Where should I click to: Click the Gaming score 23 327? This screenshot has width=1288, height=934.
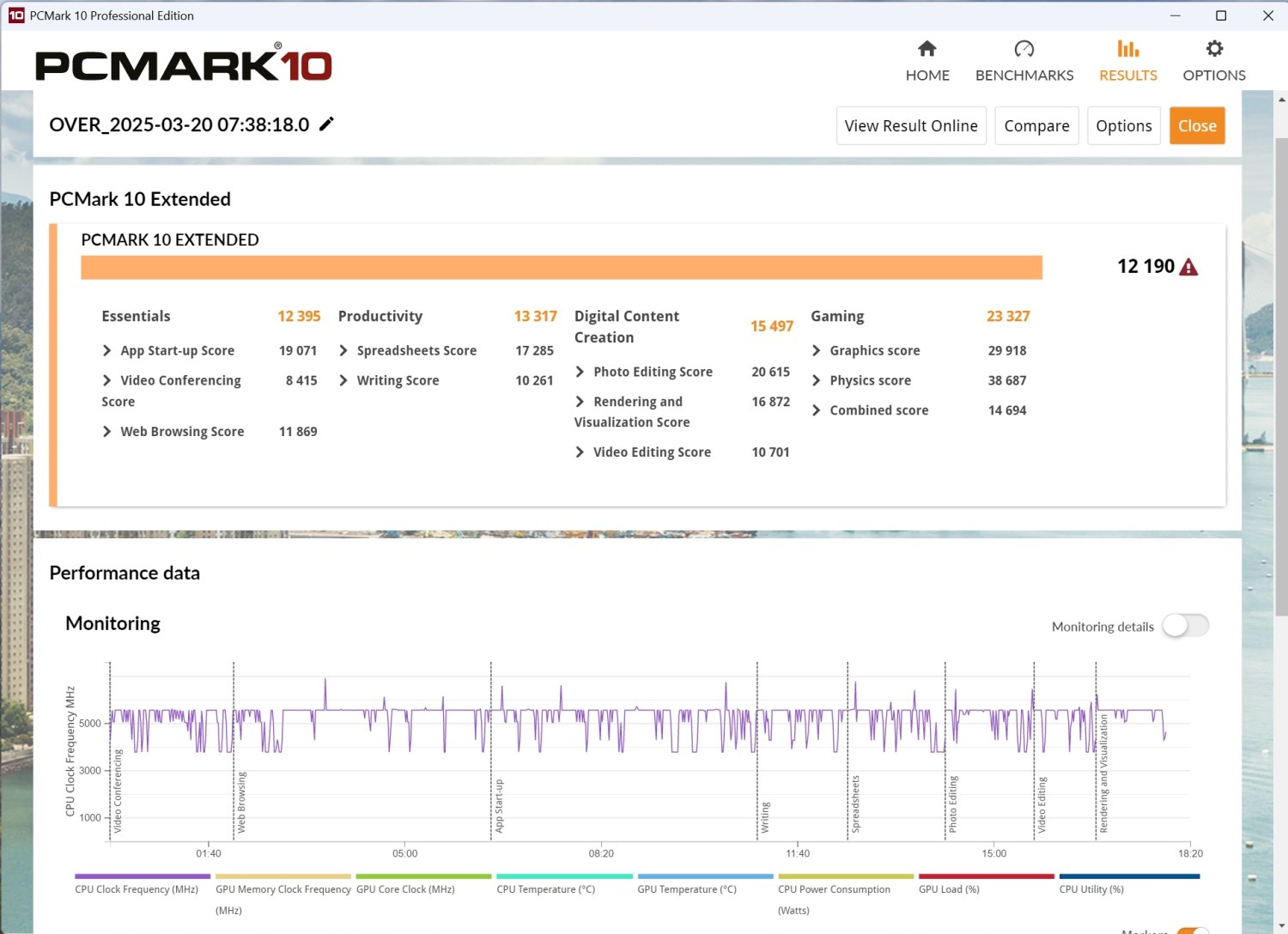click(x=1008, y=316)
